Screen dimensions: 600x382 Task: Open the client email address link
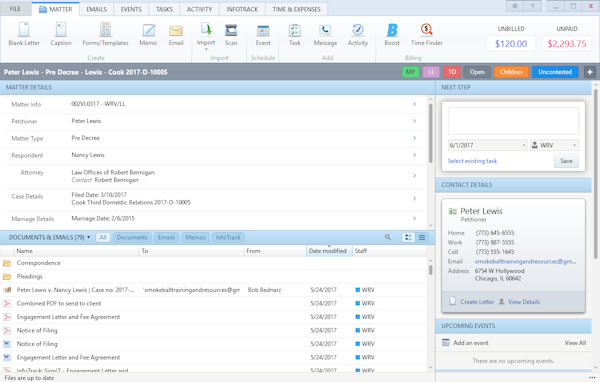525,261
